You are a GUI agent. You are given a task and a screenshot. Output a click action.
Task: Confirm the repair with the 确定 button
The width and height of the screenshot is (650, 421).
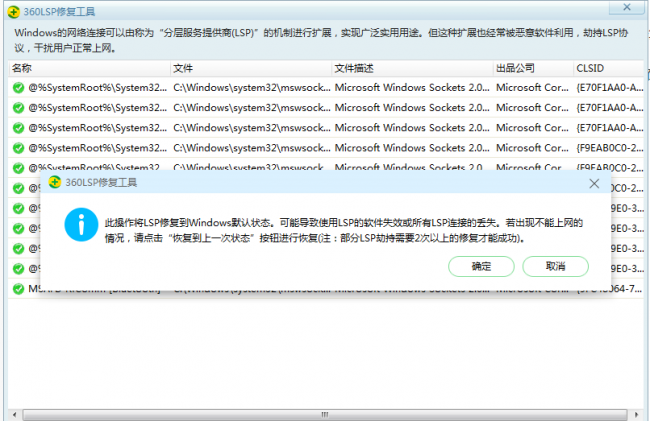(x=481, y=266)
